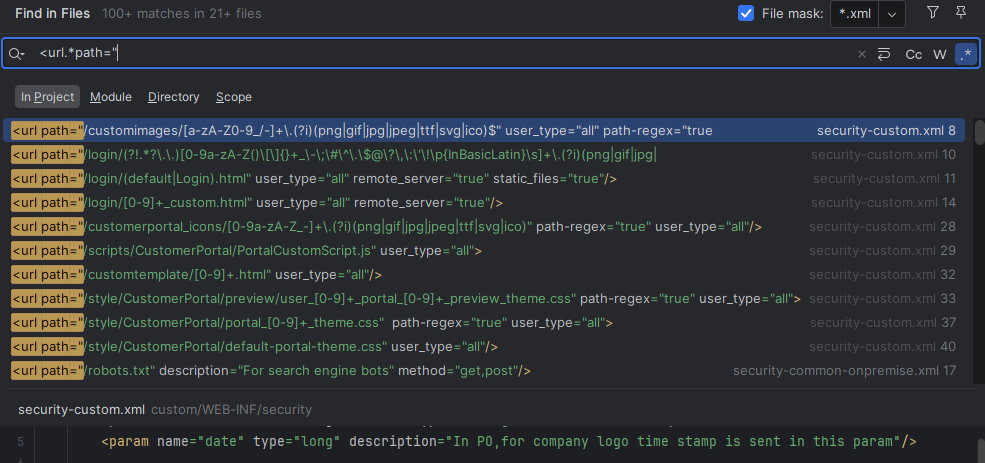This screenshot has width=985, height=463.
Task: Switch to Module scope tab
Action: click(111, 97)
